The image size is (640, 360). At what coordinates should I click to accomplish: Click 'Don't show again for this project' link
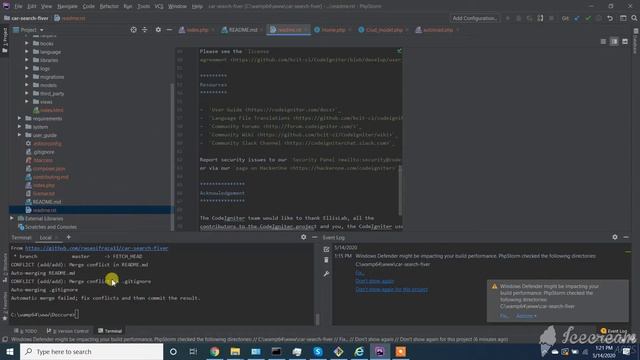tap(391, 289)
